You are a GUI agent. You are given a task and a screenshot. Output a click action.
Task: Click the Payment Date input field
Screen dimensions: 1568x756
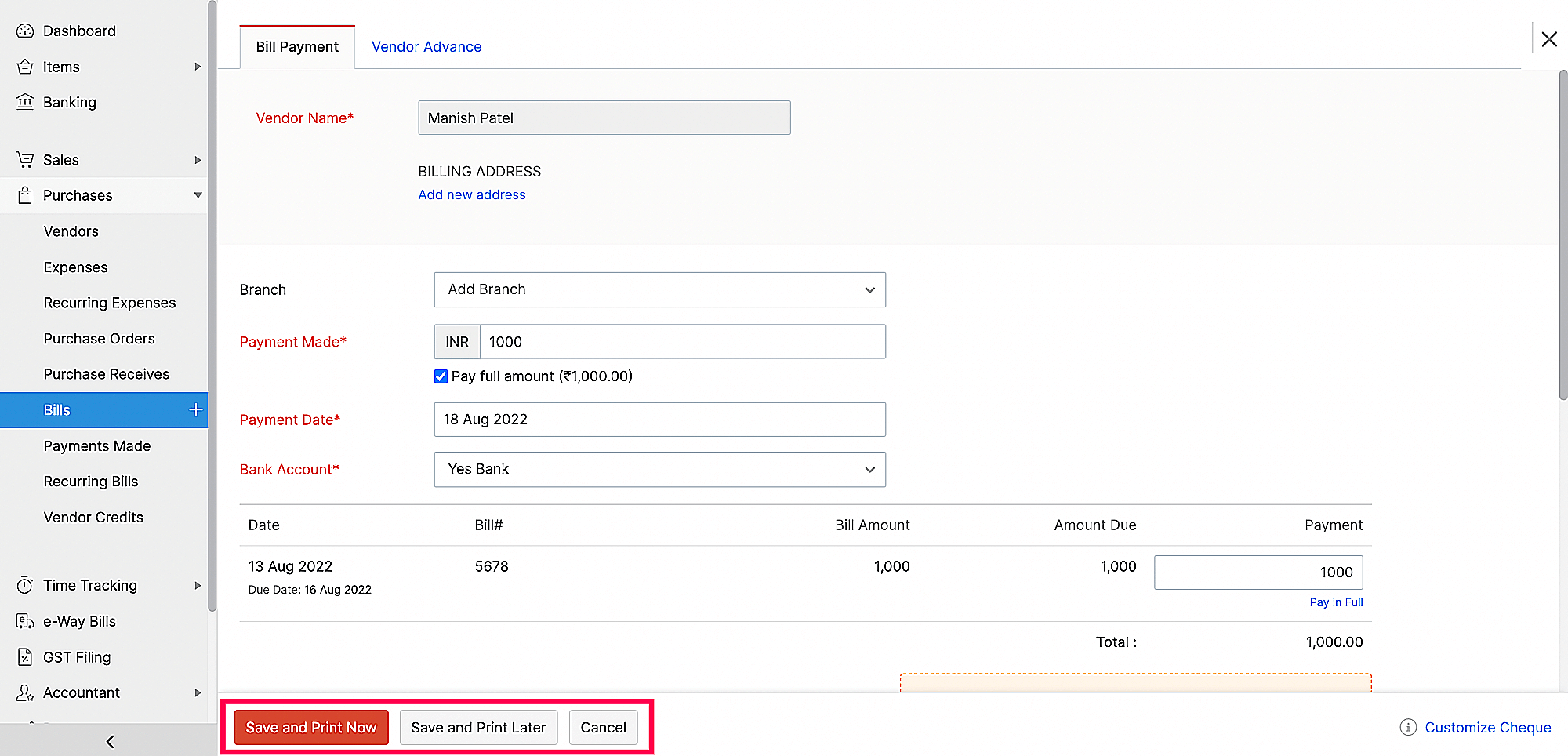(659, 420)
